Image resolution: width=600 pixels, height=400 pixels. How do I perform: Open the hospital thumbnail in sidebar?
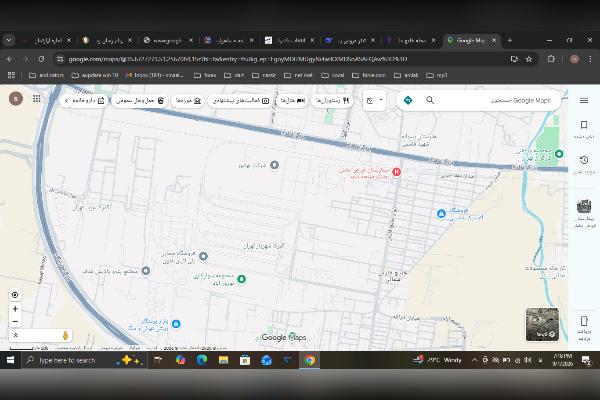coord(584,207)
